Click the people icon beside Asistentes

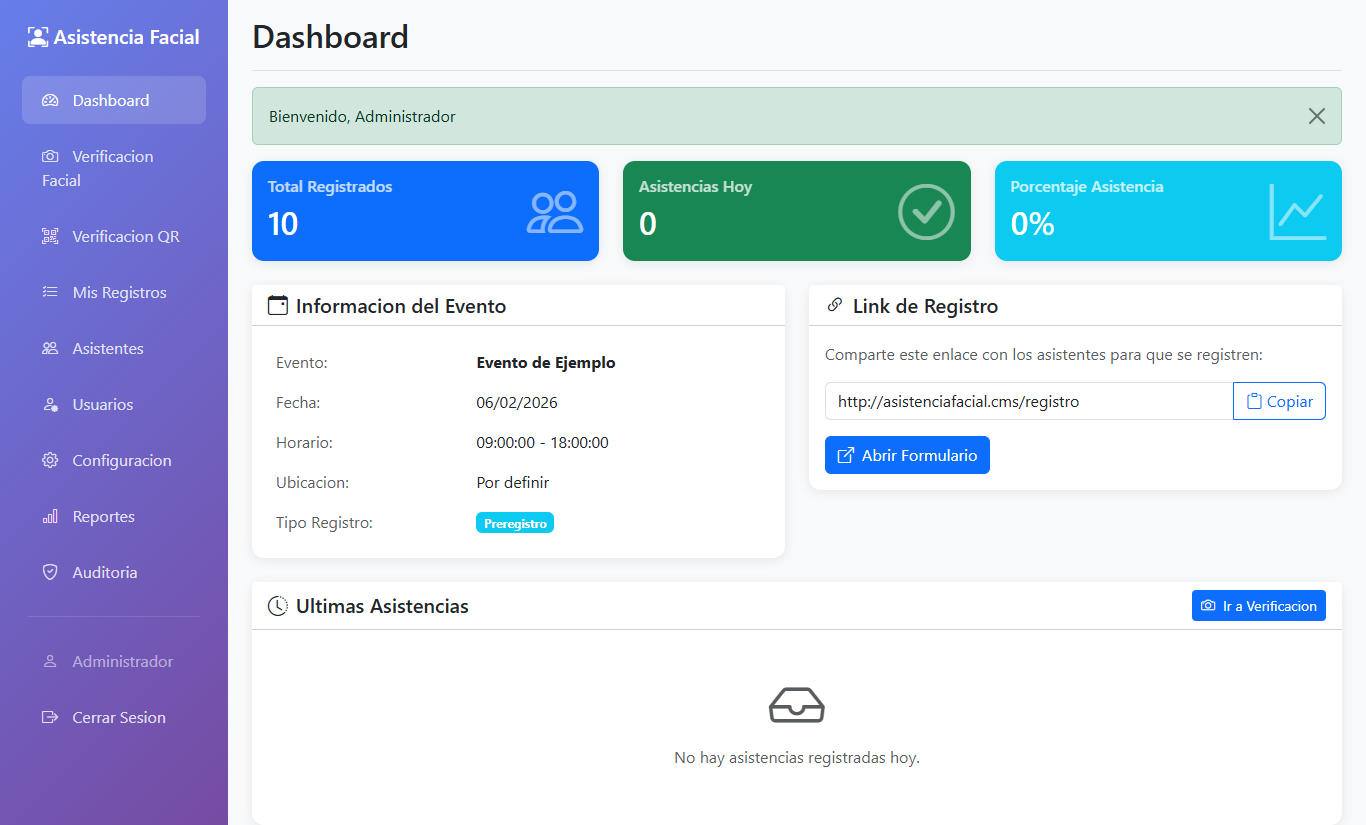click(x=50, y=349)
